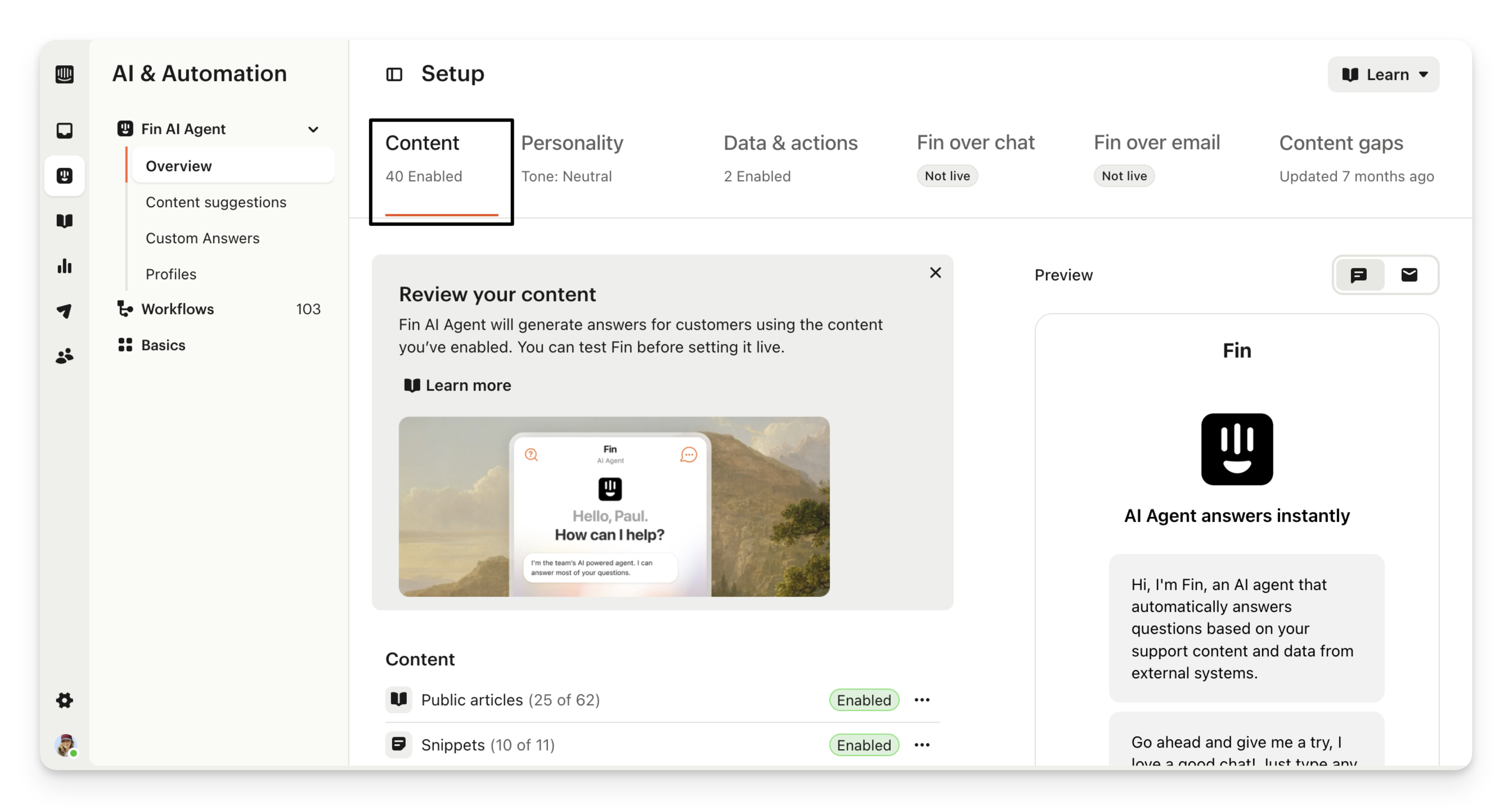Switch preview to email view

click(1408, 275)
